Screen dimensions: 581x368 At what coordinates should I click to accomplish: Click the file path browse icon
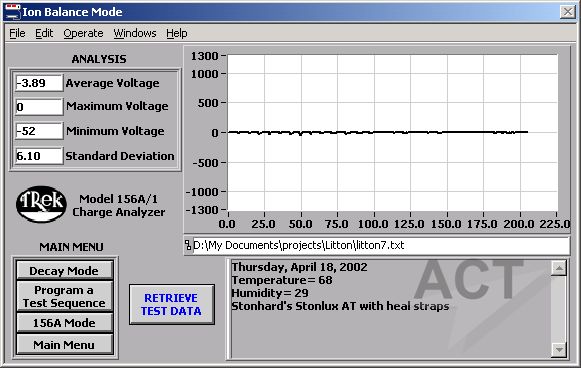click(188, 245)
